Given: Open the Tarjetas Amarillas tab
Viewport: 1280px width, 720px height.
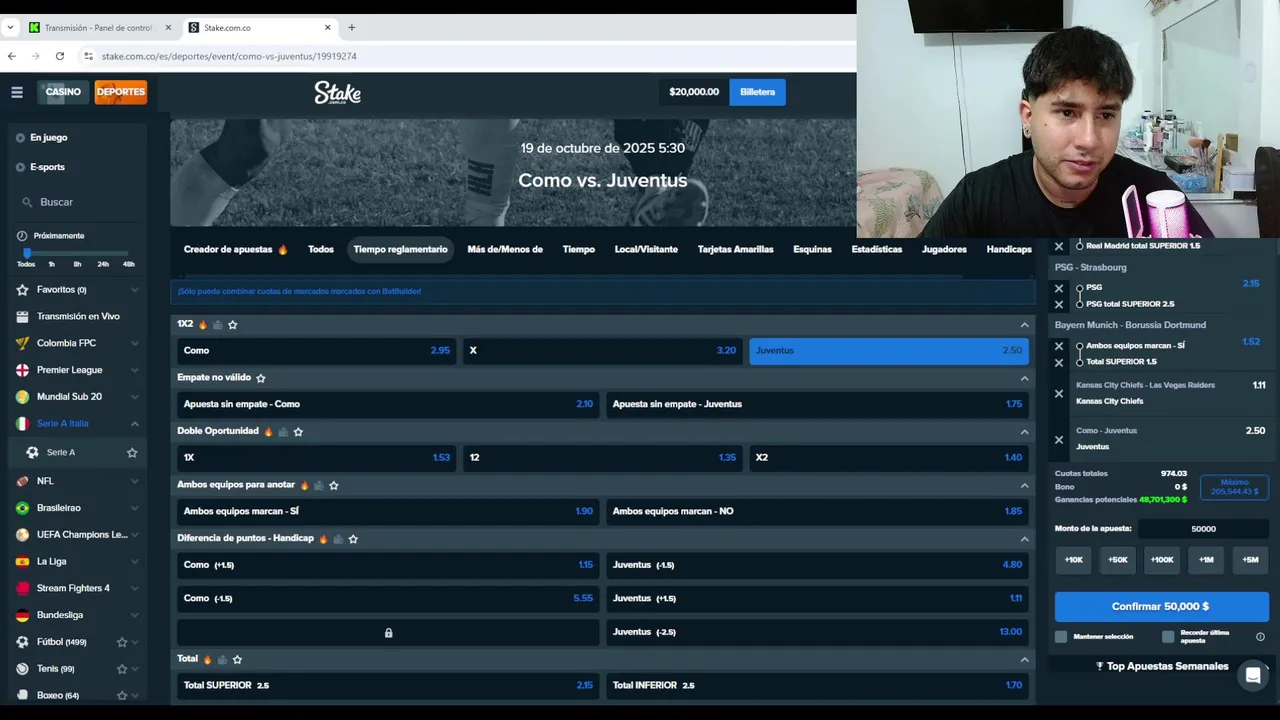Looking at the screenshot, I should click(736, 250).
